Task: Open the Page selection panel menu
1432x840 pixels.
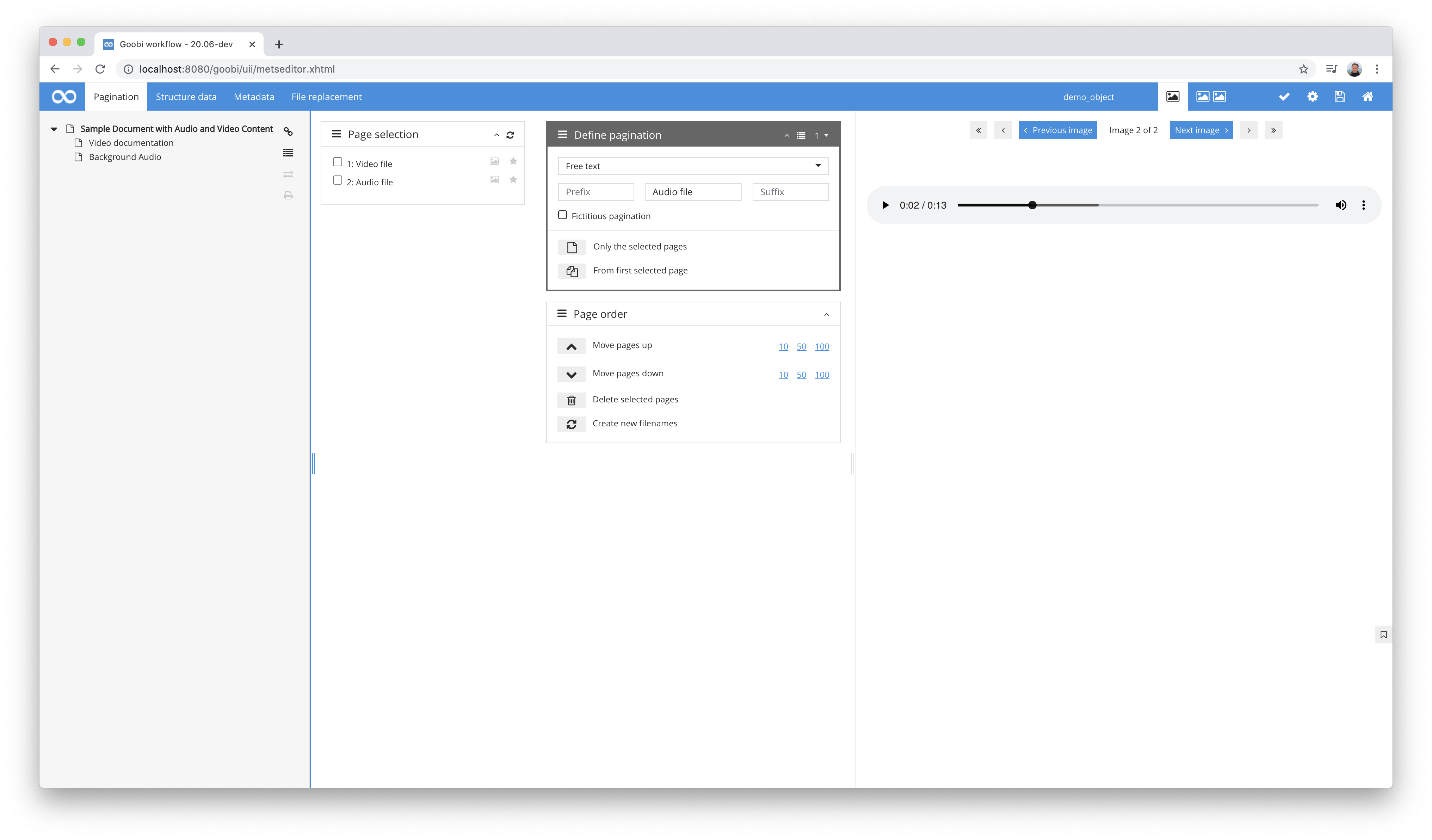Action: click(x=336, y=134)
